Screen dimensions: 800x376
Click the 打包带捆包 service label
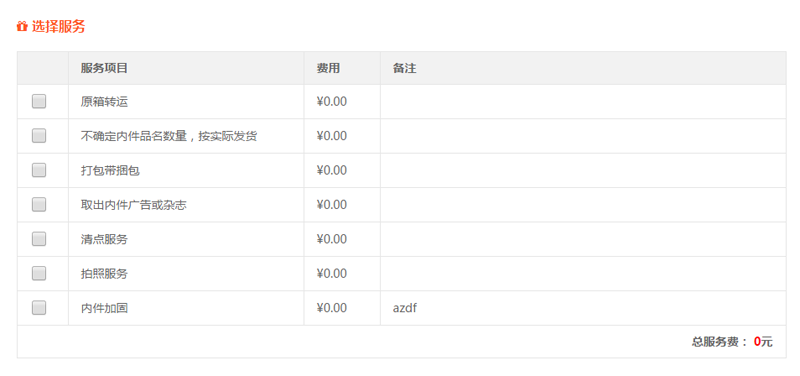[110, 170]
